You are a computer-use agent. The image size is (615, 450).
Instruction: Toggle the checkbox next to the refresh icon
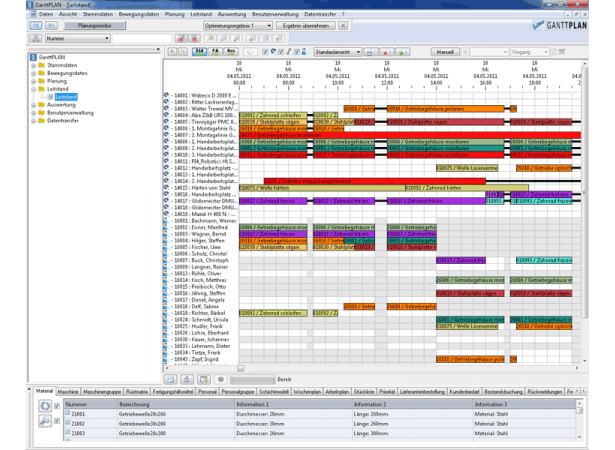(x=56, y=406)
